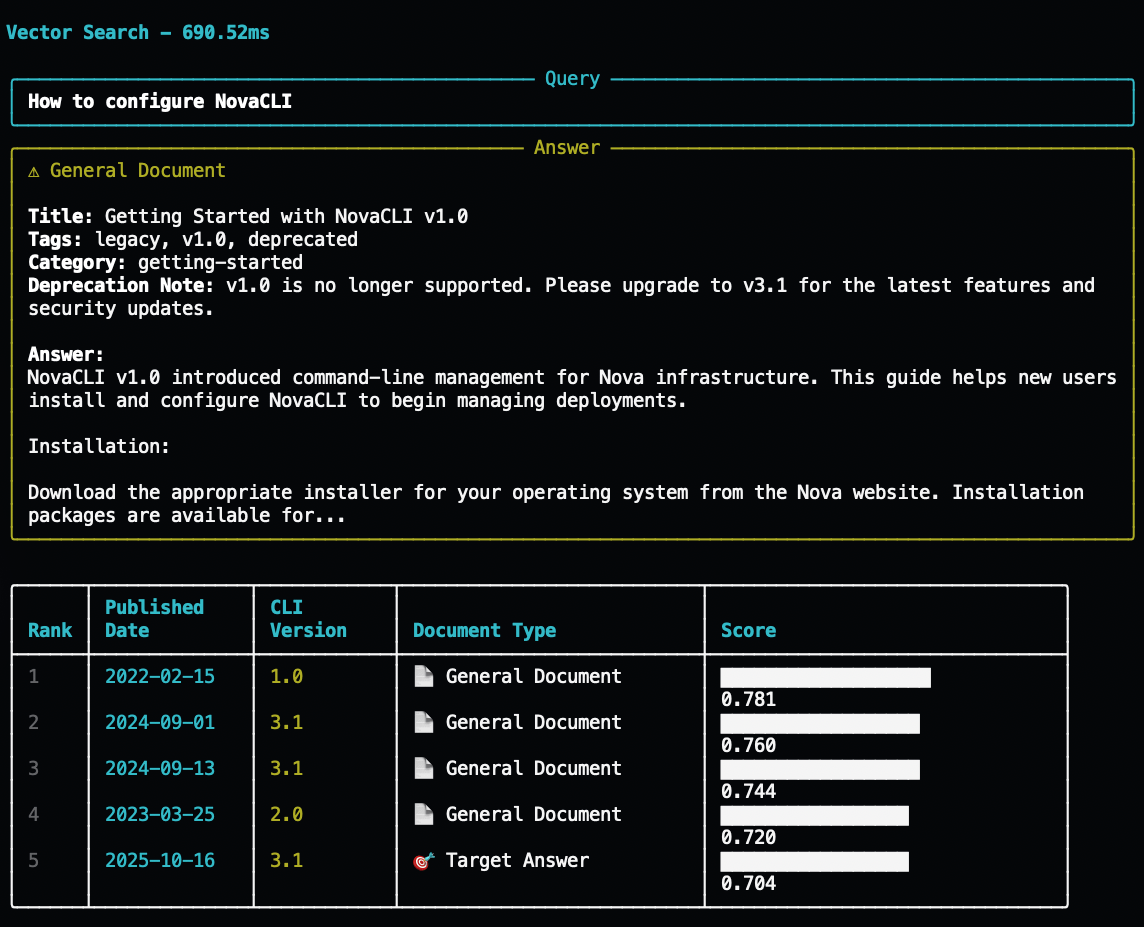Click the 2.0 value in the CLI Version column
This screenshot has height=927, width=1144.
(x=286, y=815)
